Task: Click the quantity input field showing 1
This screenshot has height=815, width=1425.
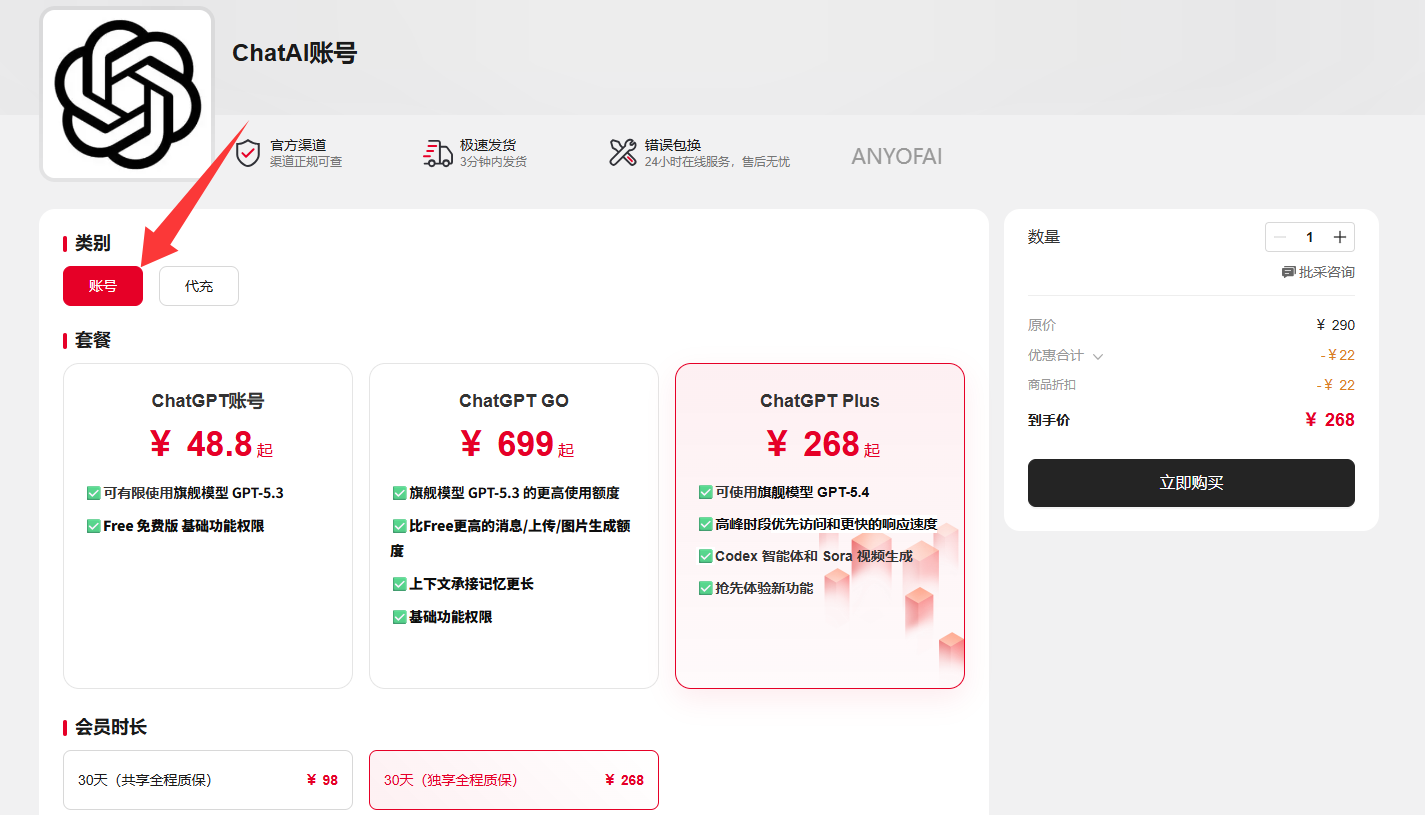Action: click(1310, 237)
